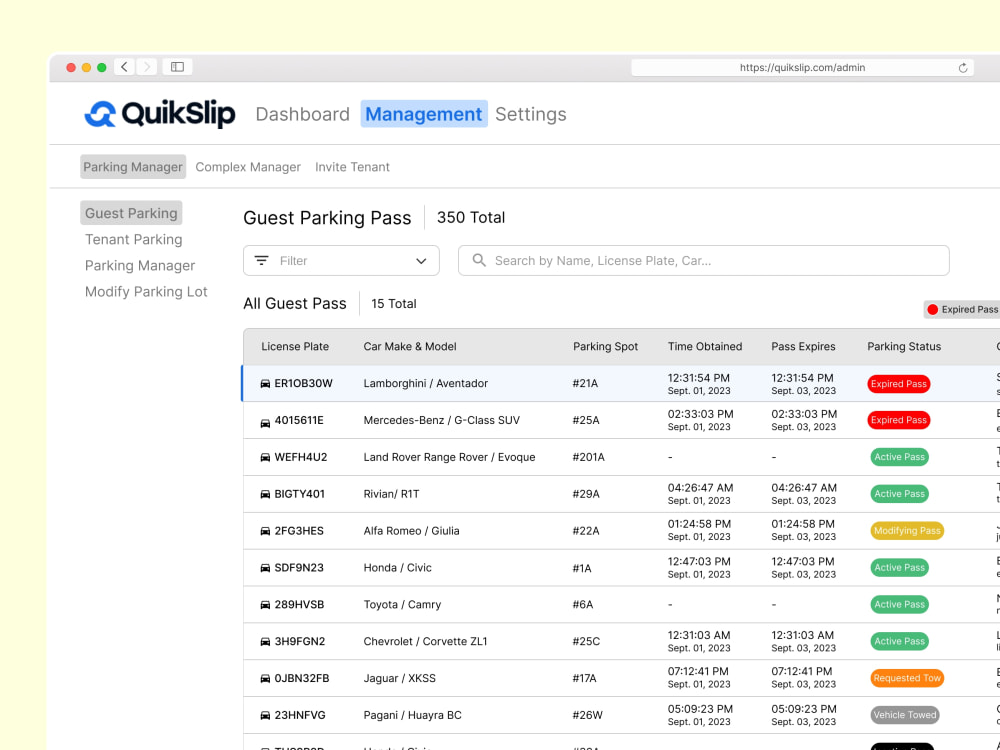Select Tenant Parking in sidebar
Viewport: 1000px width, 750px height.
(133, 239)
